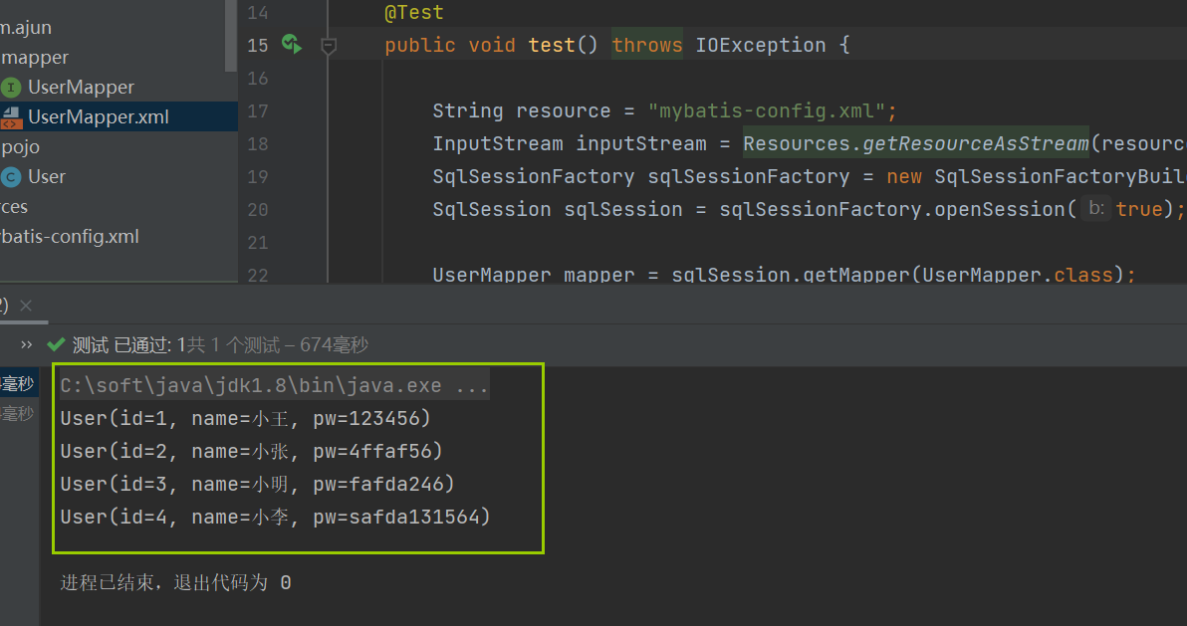The height and width of the screenshot is (626, 1187).
Task: Collapse the test() method fold marker
Action: pyautogui.click(x=328, y=45)
